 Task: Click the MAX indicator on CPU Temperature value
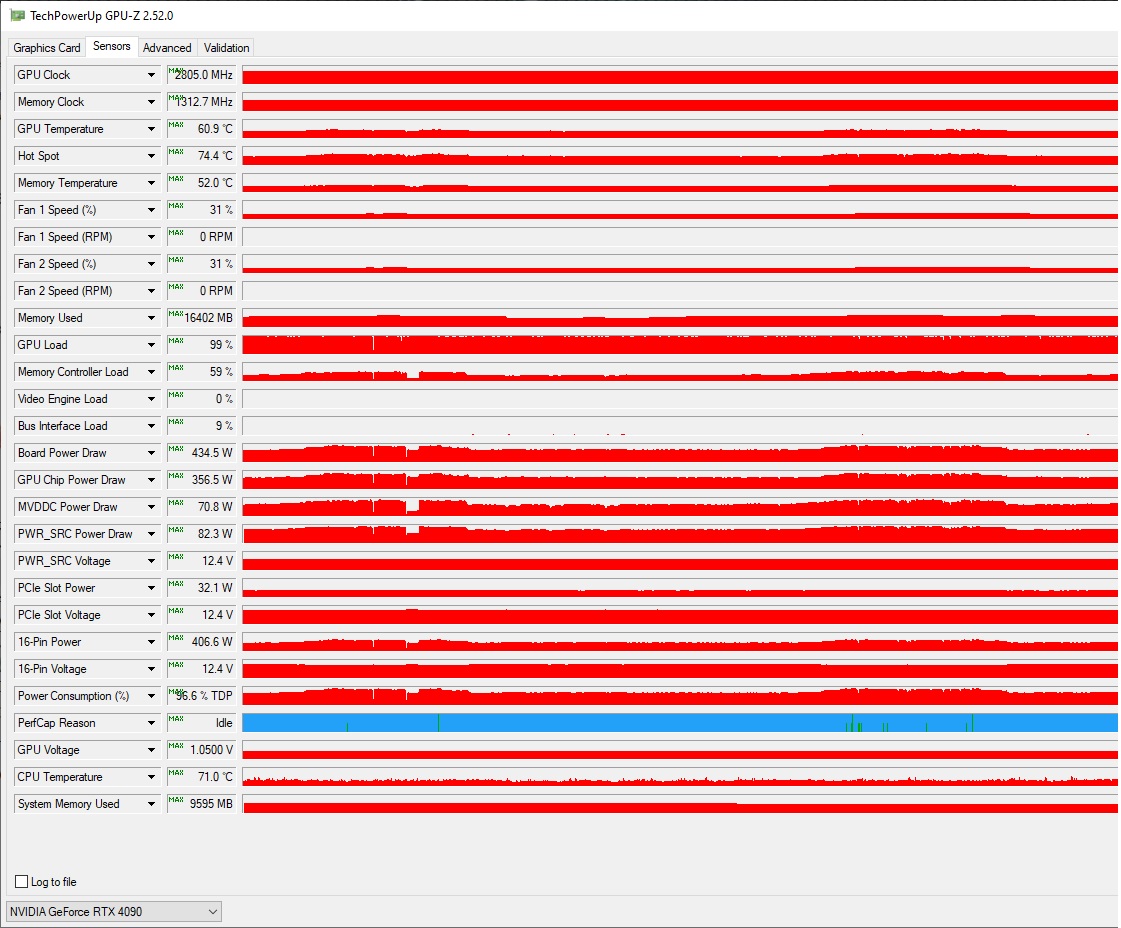click(176, 772)
